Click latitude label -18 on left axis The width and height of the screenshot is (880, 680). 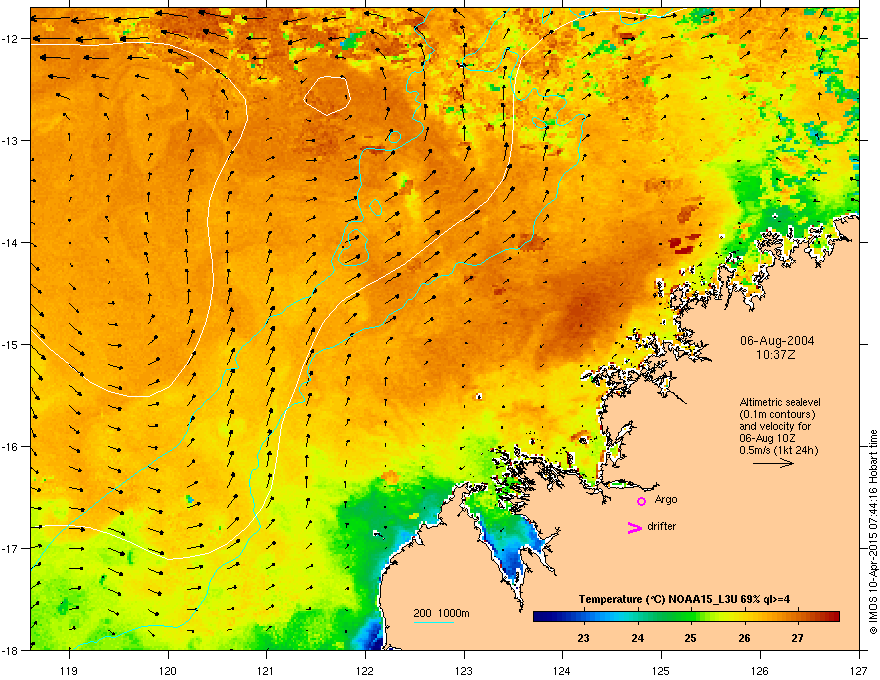pos(10,650)
